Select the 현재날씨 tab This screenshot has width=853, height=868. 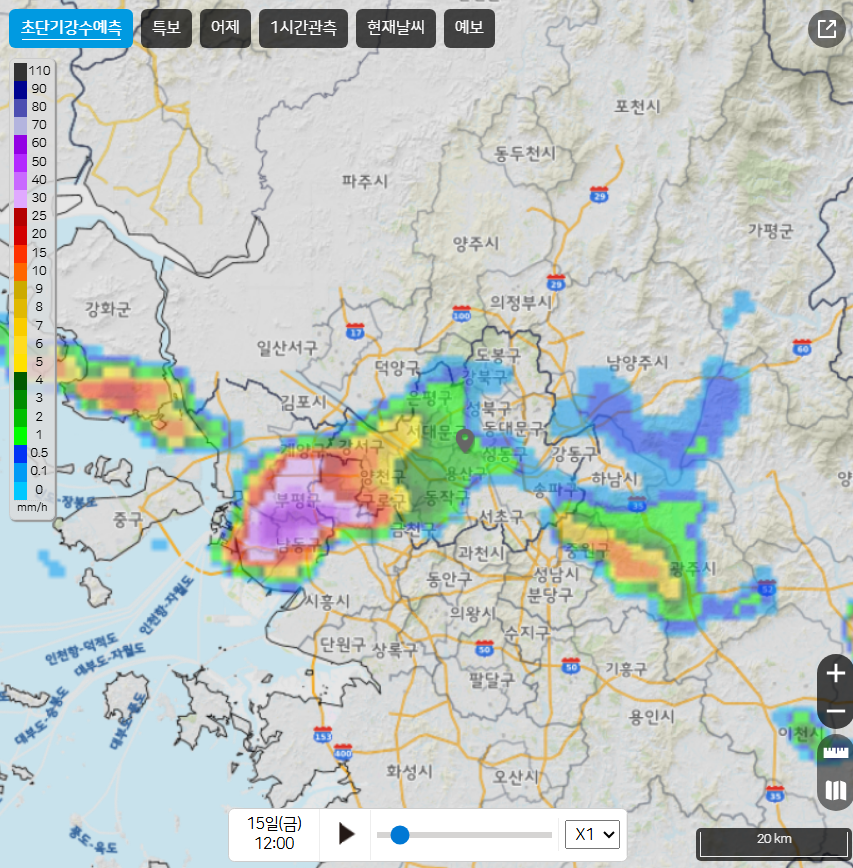(x=395, y=28)
